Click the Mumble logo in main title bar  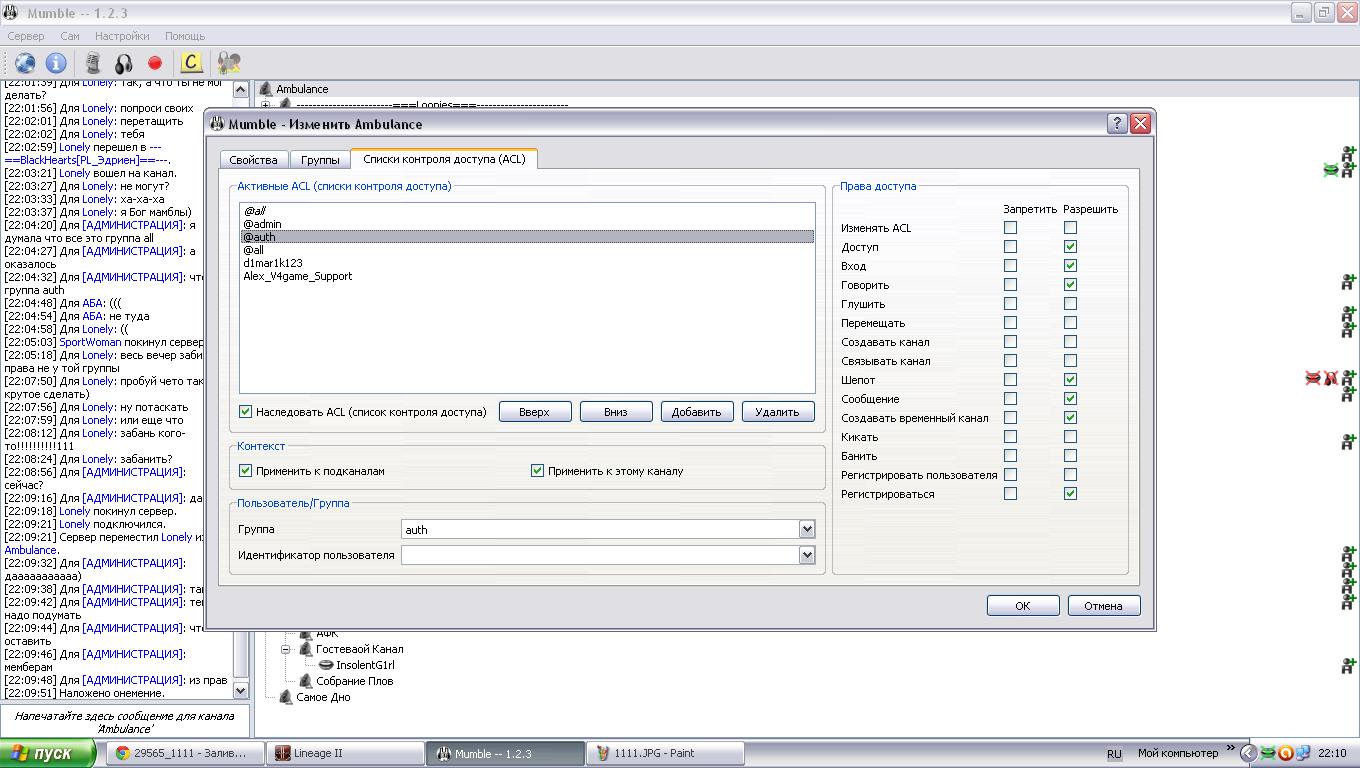(x=11, y=13)
